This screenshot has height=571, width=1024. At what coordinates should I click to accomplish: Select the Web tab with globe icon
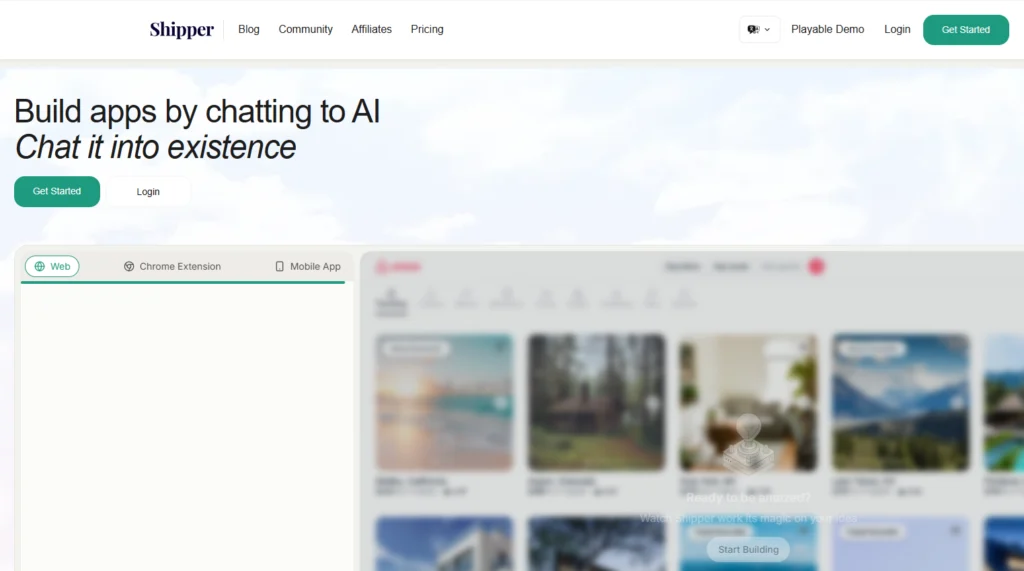[52, 267]
